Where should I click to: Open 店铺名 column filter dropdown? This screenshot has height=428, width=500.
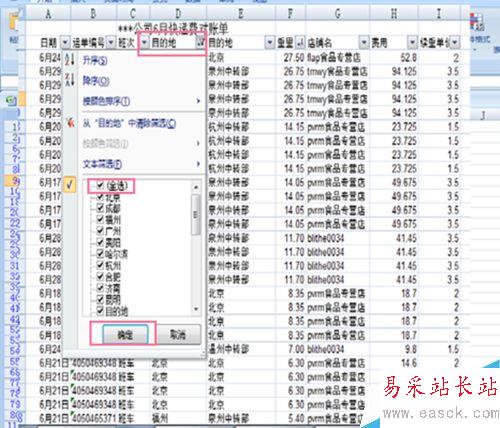pyautogui.click(x=364, y=43)
